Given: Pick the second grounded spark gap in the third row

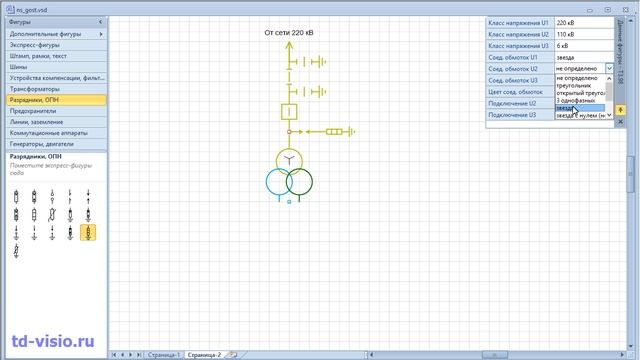Looking at the screenshot, I should [x=34, y=233].
